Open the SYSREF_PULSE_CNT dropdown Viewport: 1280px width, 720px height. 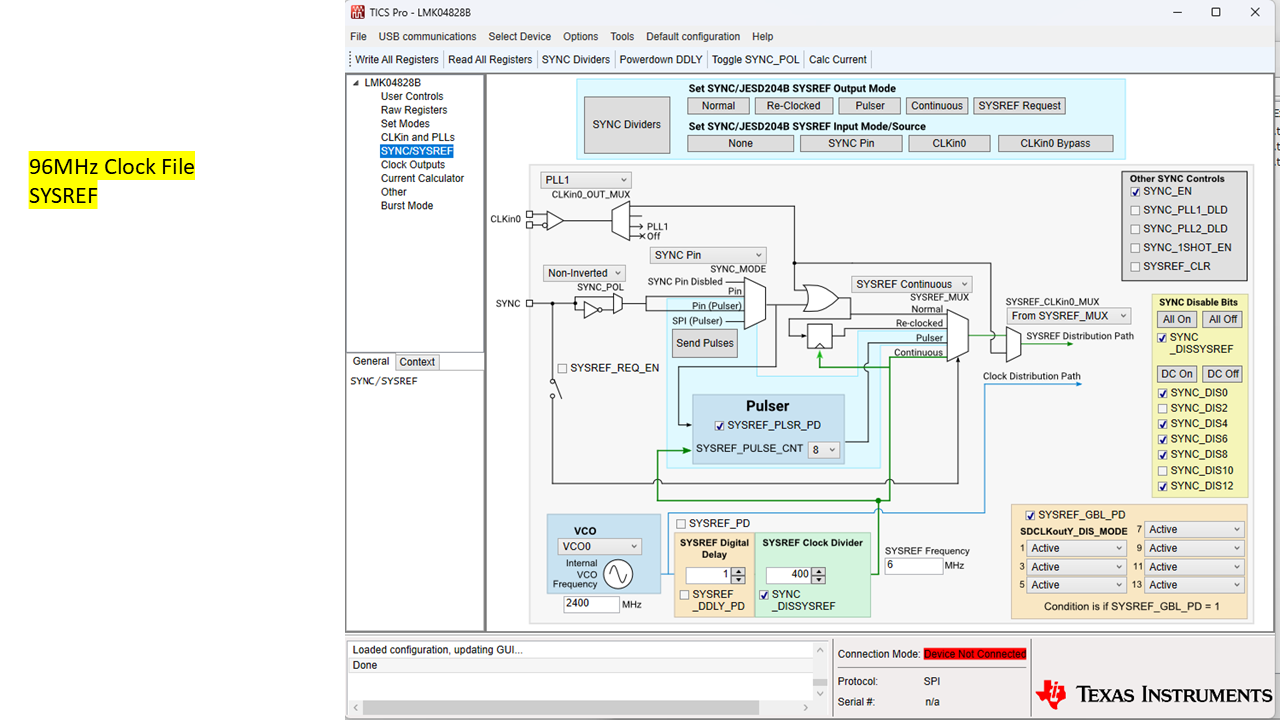coord(824,450)
